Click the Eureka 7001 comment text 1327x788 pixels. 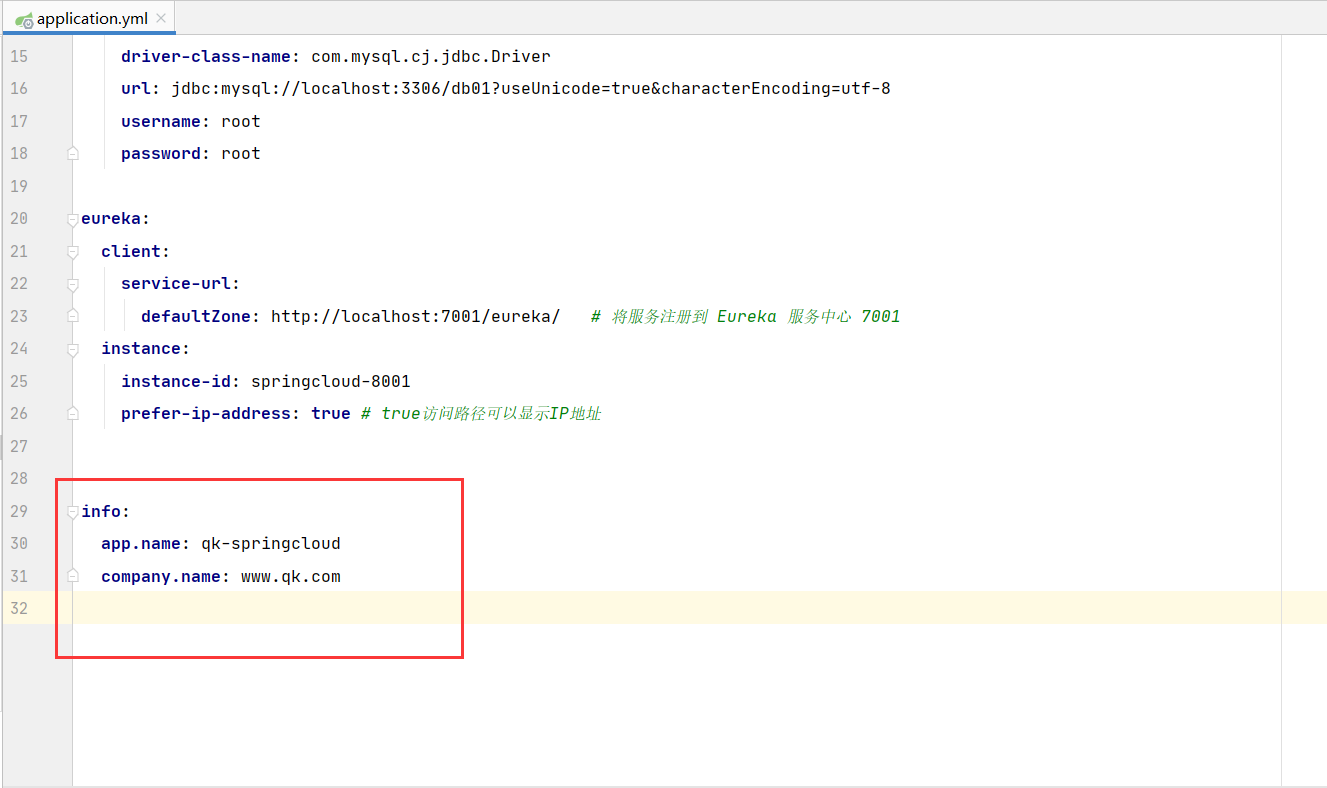746,316
